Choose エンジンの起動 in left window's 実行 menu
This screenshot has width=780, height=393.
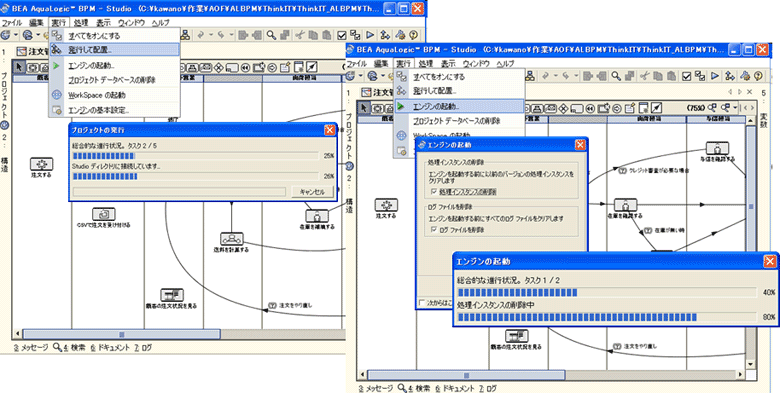pyautogui.click(x=115, y=66)
